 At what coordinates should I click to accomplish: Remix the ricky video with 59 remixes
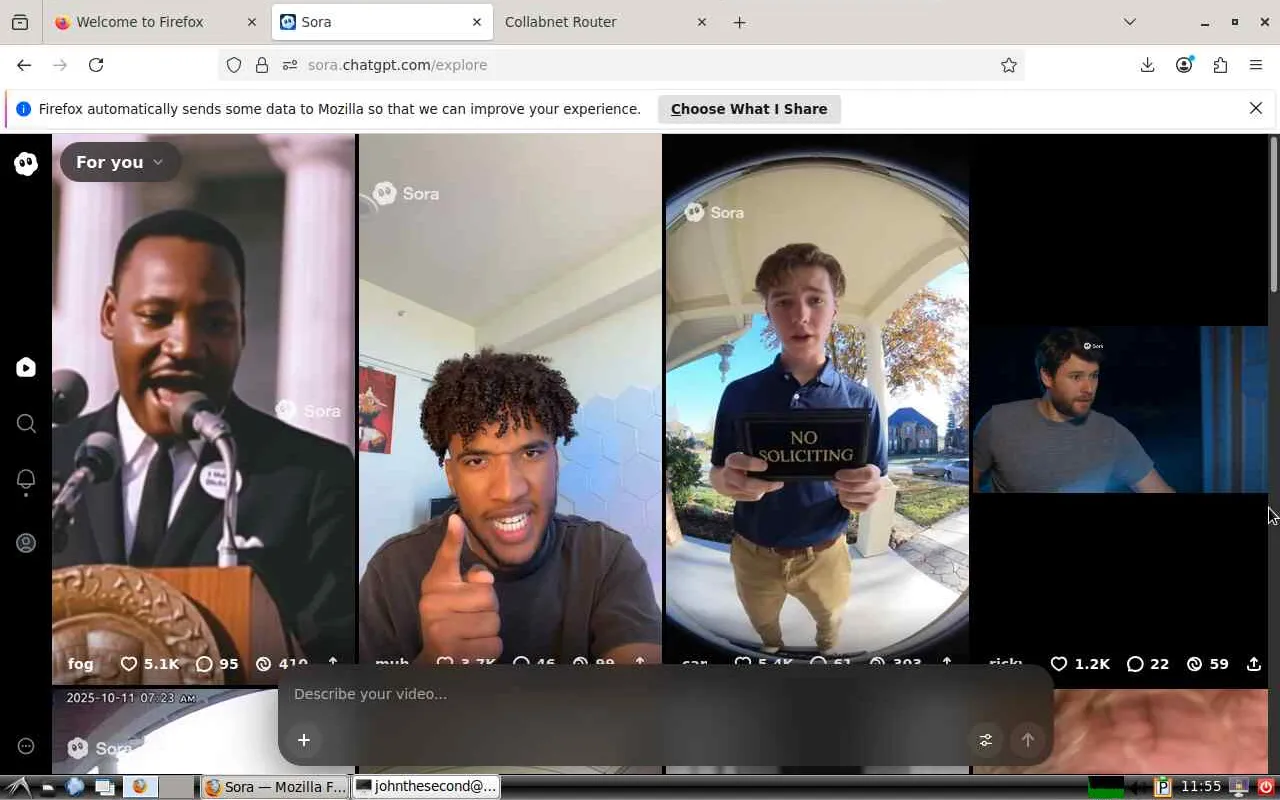click(x=1207, y=664)
